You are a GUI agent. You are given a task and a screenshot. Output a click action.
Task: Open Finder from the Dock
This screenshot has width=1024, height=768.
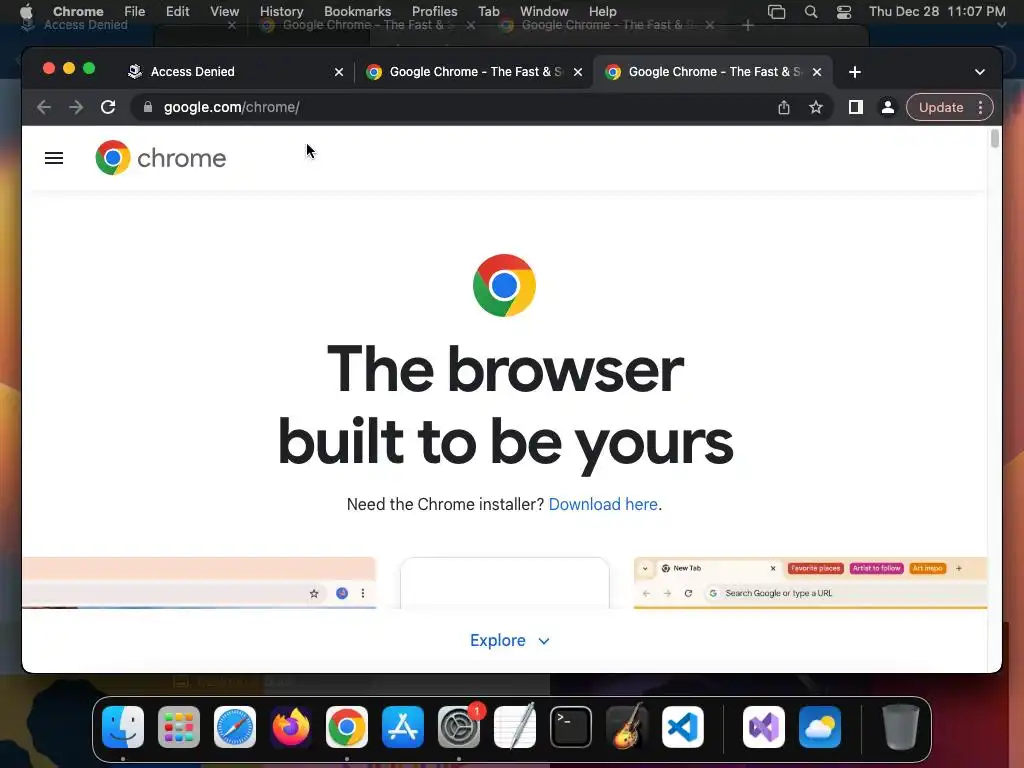click(x=123, y=727)
